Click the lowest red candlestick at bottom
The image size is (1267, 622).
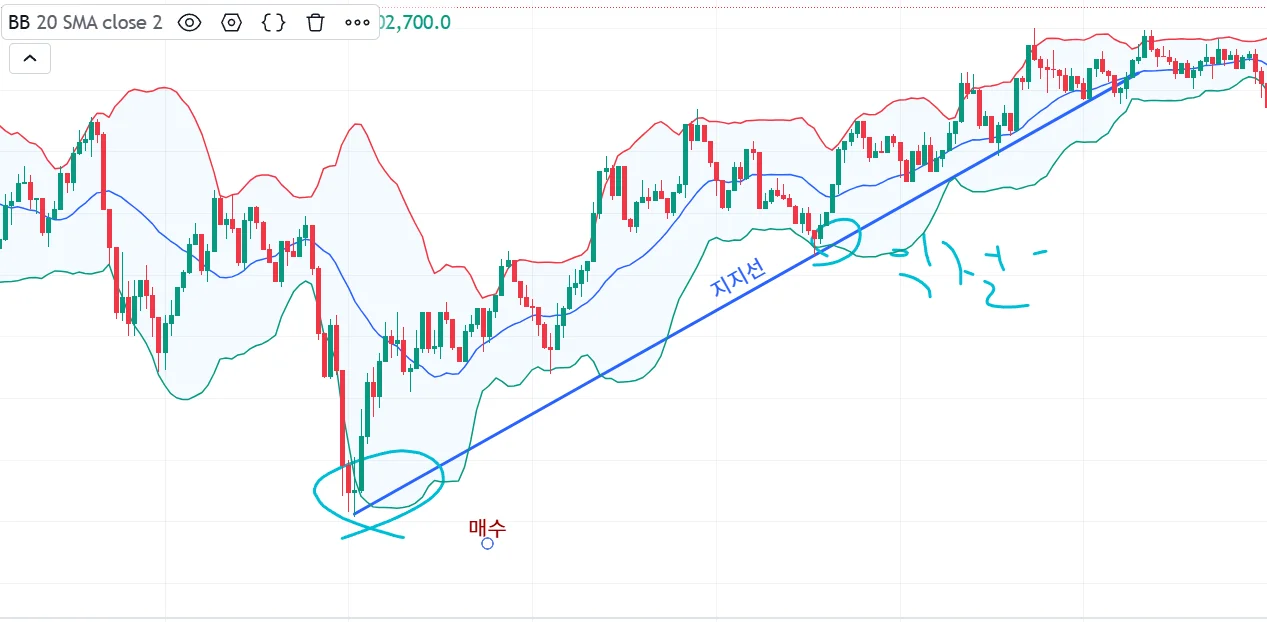[349, 480]
